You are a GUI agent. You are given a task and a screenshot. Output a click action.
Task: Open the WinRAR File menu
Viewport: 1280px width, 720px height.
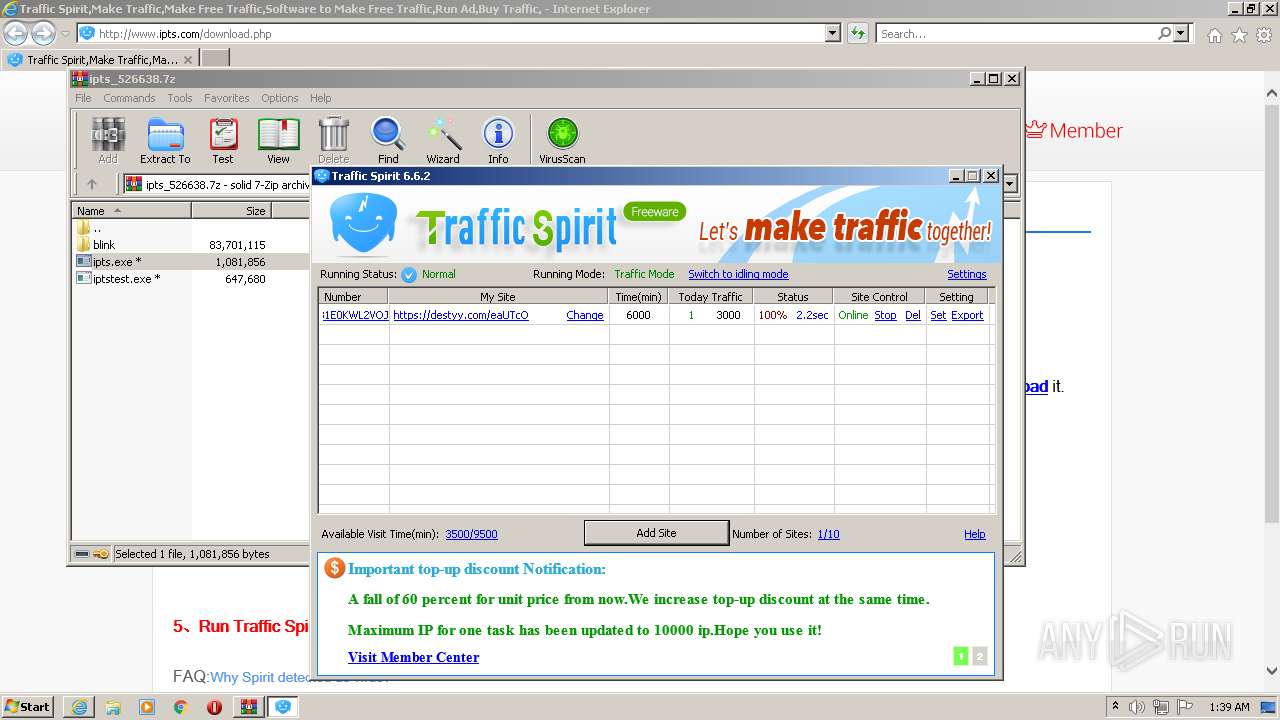point(83,98)
